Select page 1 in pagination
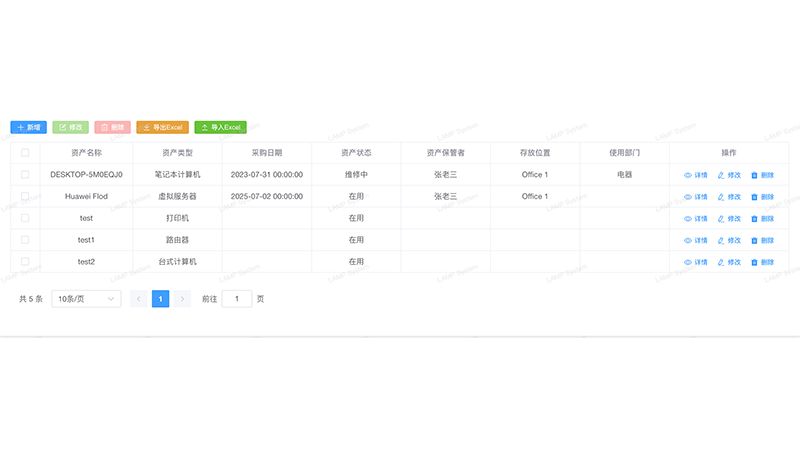The width and height of the screenshot is (800, 450). [x=160, y=299]
